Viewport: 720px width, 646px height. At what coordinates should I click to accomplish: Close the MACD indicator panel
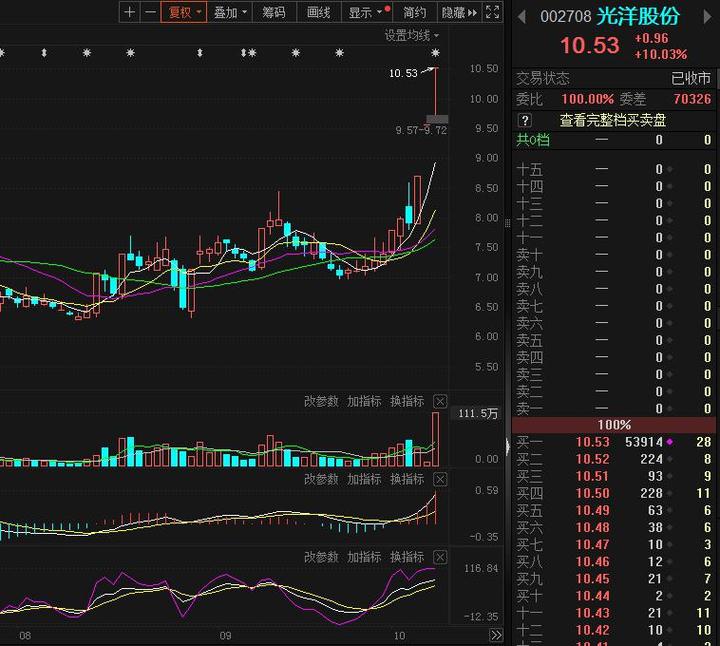coord(440,479)
